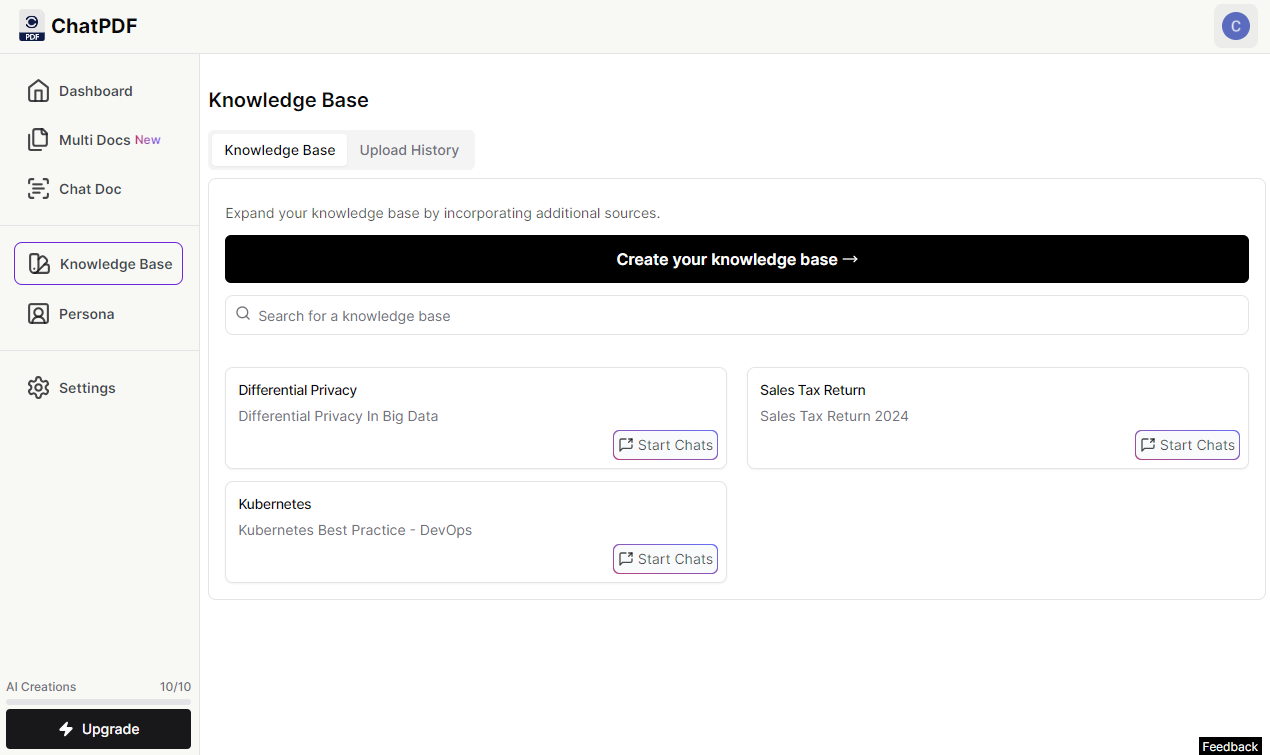Click the Persona profile icon
Screen dimensions: 1270x755
[38, 314]
